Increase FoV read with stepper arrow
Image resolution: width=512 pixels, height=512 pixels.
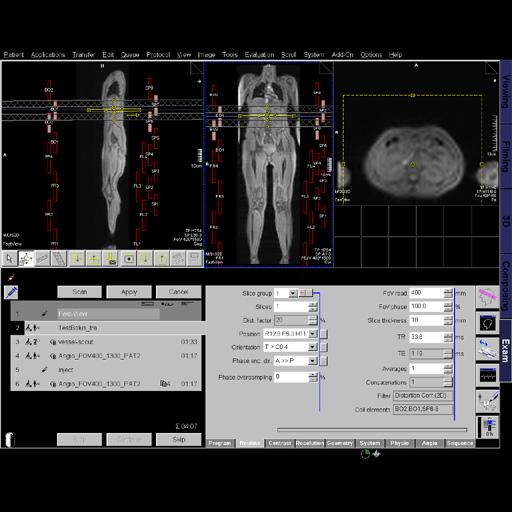pyautogui.click(x=448, y=291)
